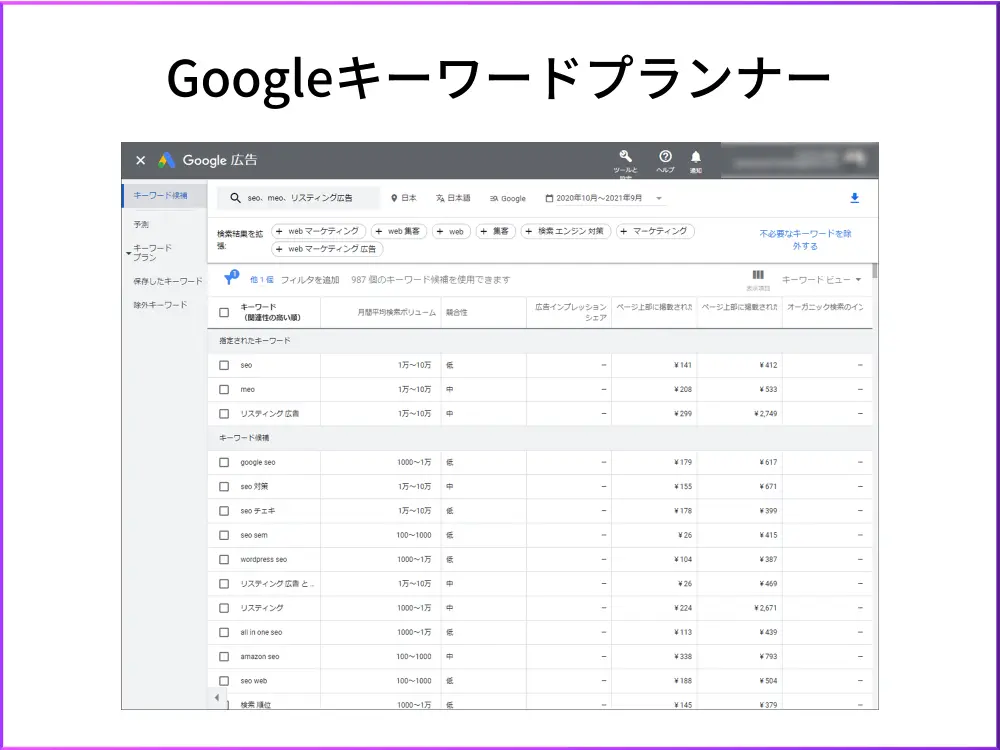
Task: Click the Google 広告 logo
Action: 185,160
